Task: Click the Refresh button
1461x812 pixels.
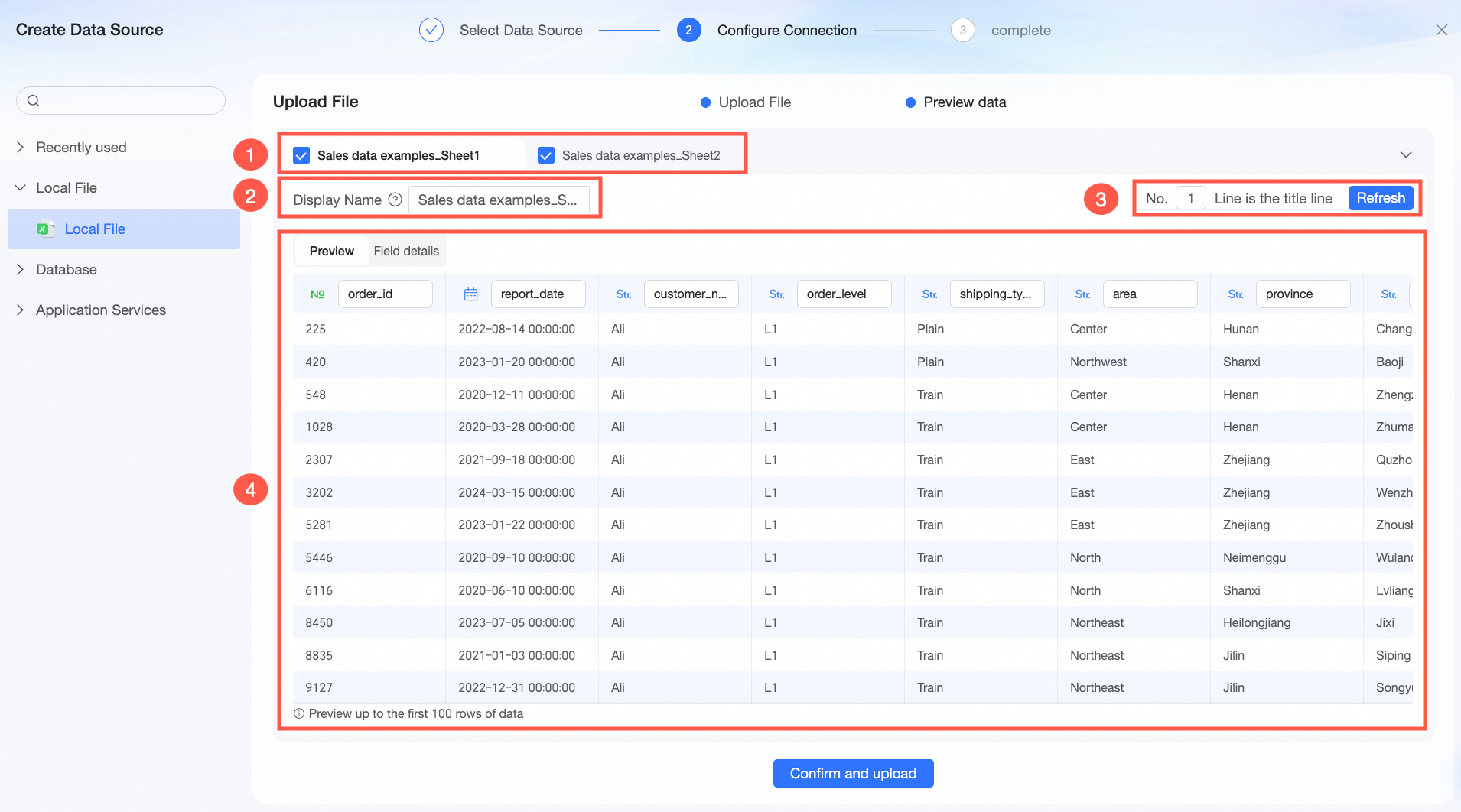Action: [1381, 198]
